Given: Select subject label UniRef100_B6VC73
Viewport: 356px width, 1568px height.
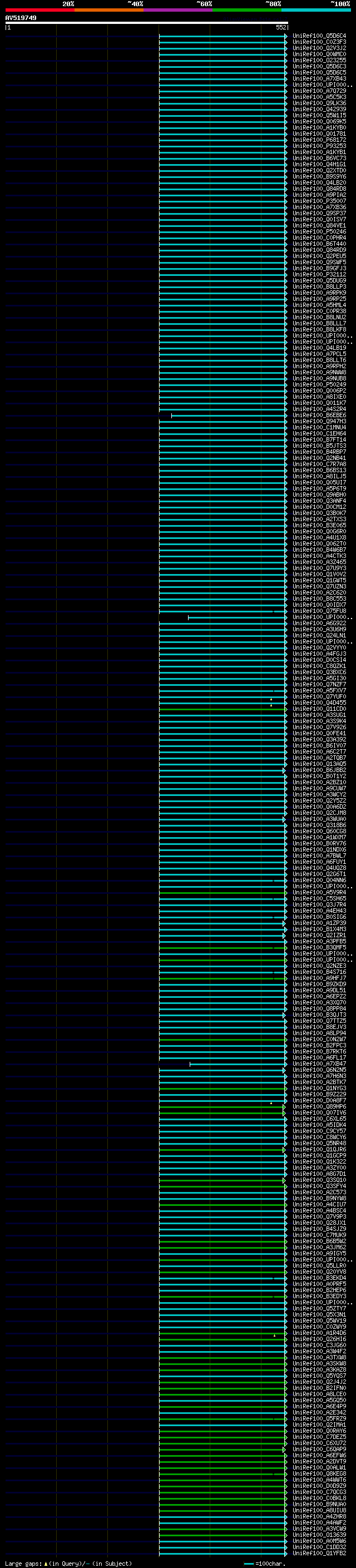Looking at the screenshot, I should [319, 157].
